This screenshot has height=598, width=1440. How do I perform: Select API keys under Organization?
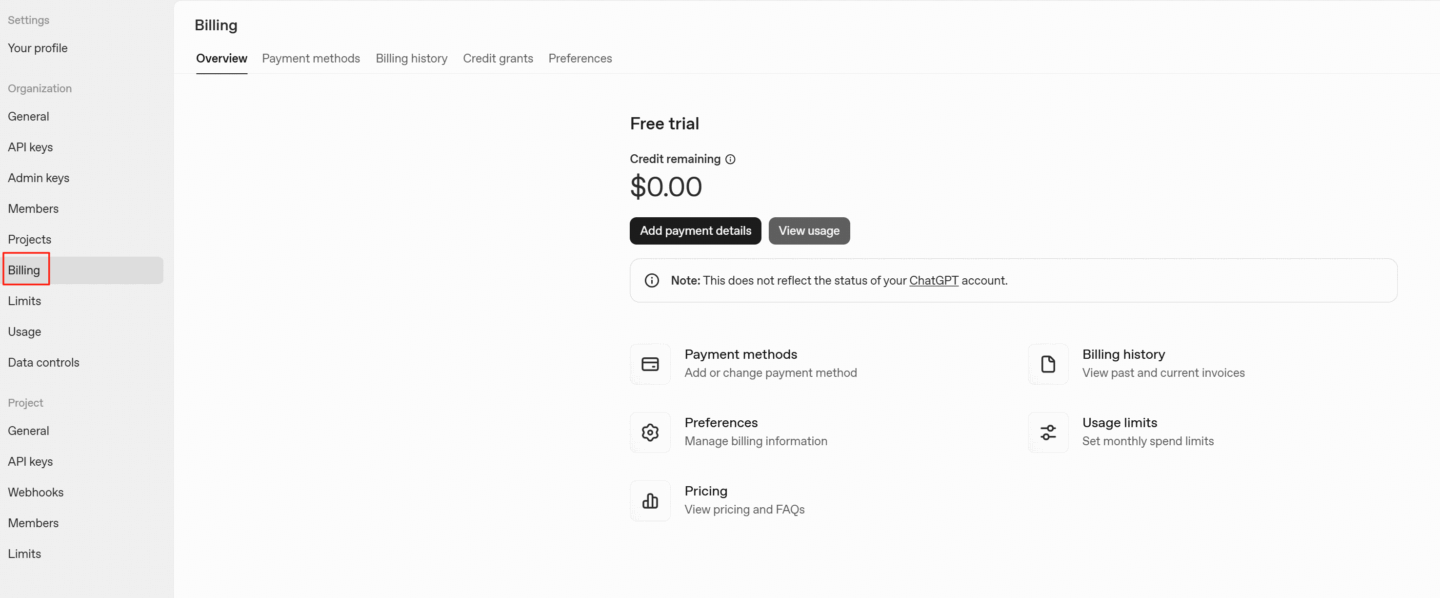click(30, 147)
